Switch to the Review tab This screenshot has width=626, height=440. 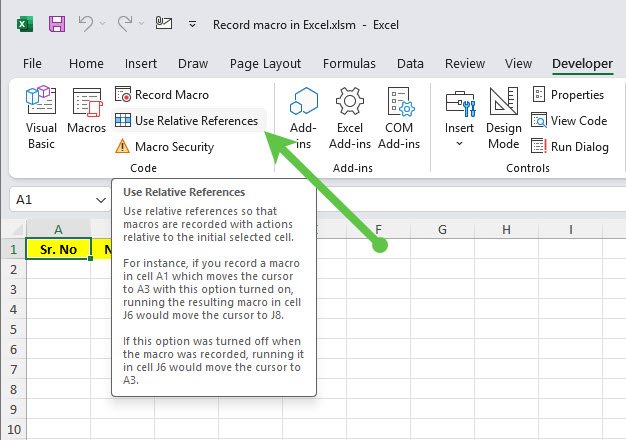click(x=465, y=63)
